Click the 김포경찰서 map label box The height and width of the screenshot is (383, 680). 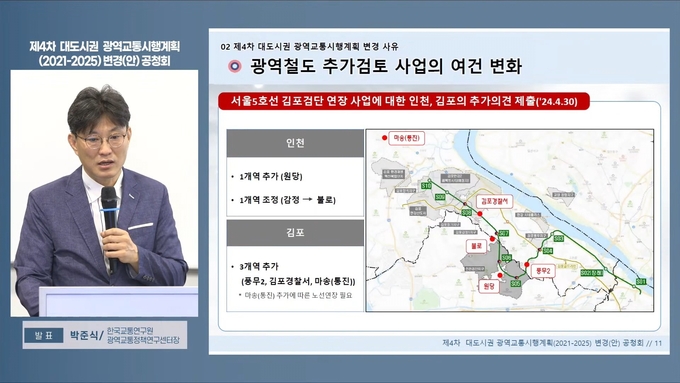pos(494,201)
